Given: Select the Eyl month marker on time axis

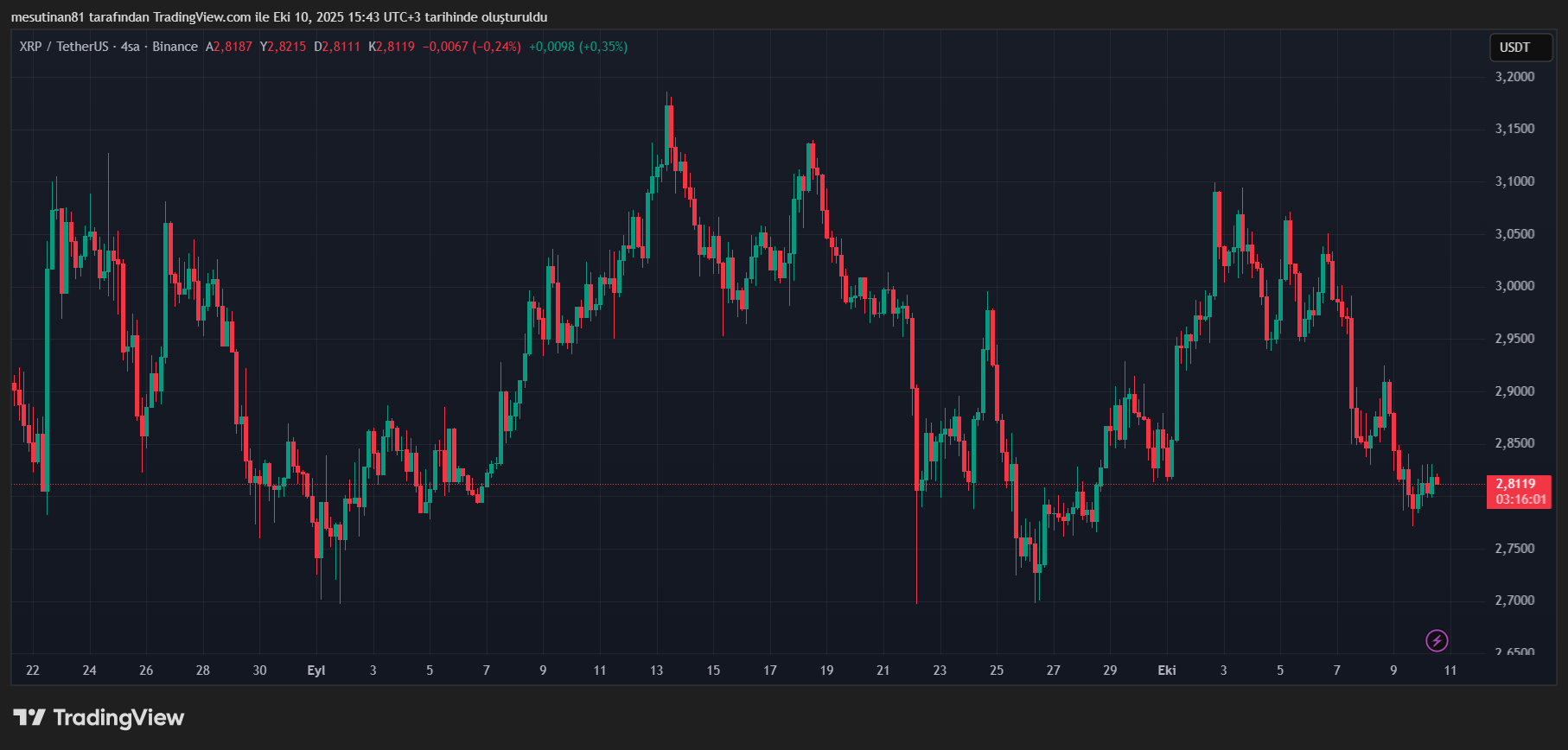Looking at the screenshot, I should click(316, 671).
